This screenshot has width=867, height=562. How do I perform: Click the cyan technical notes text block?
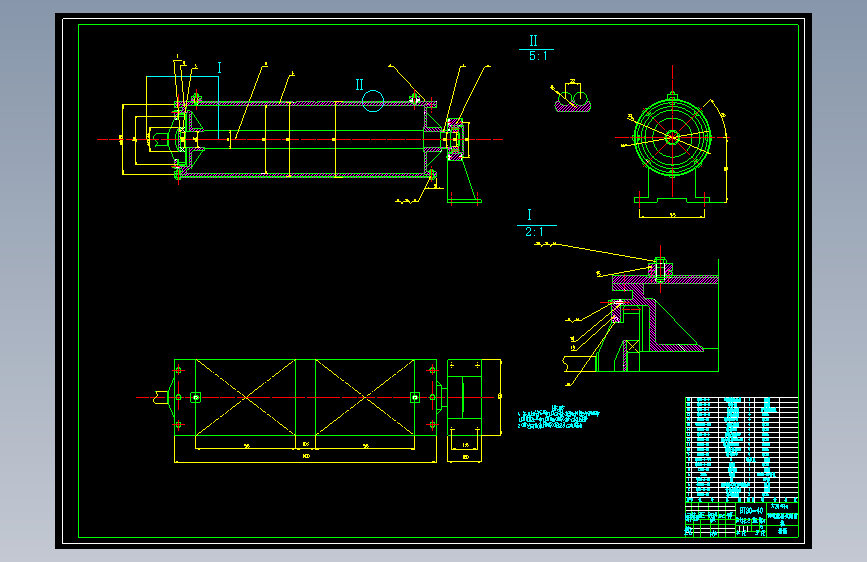coord(558,418)
